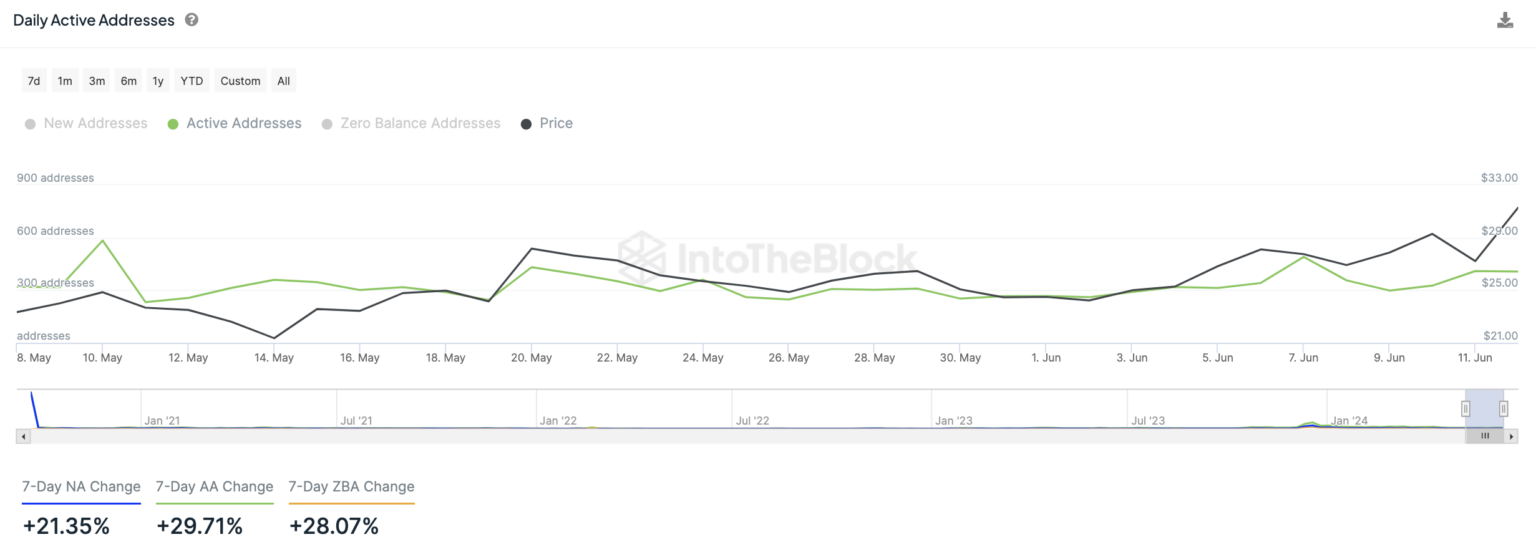Open the Custom date range picker
1536x552 pixels.
tap(241, 81)
